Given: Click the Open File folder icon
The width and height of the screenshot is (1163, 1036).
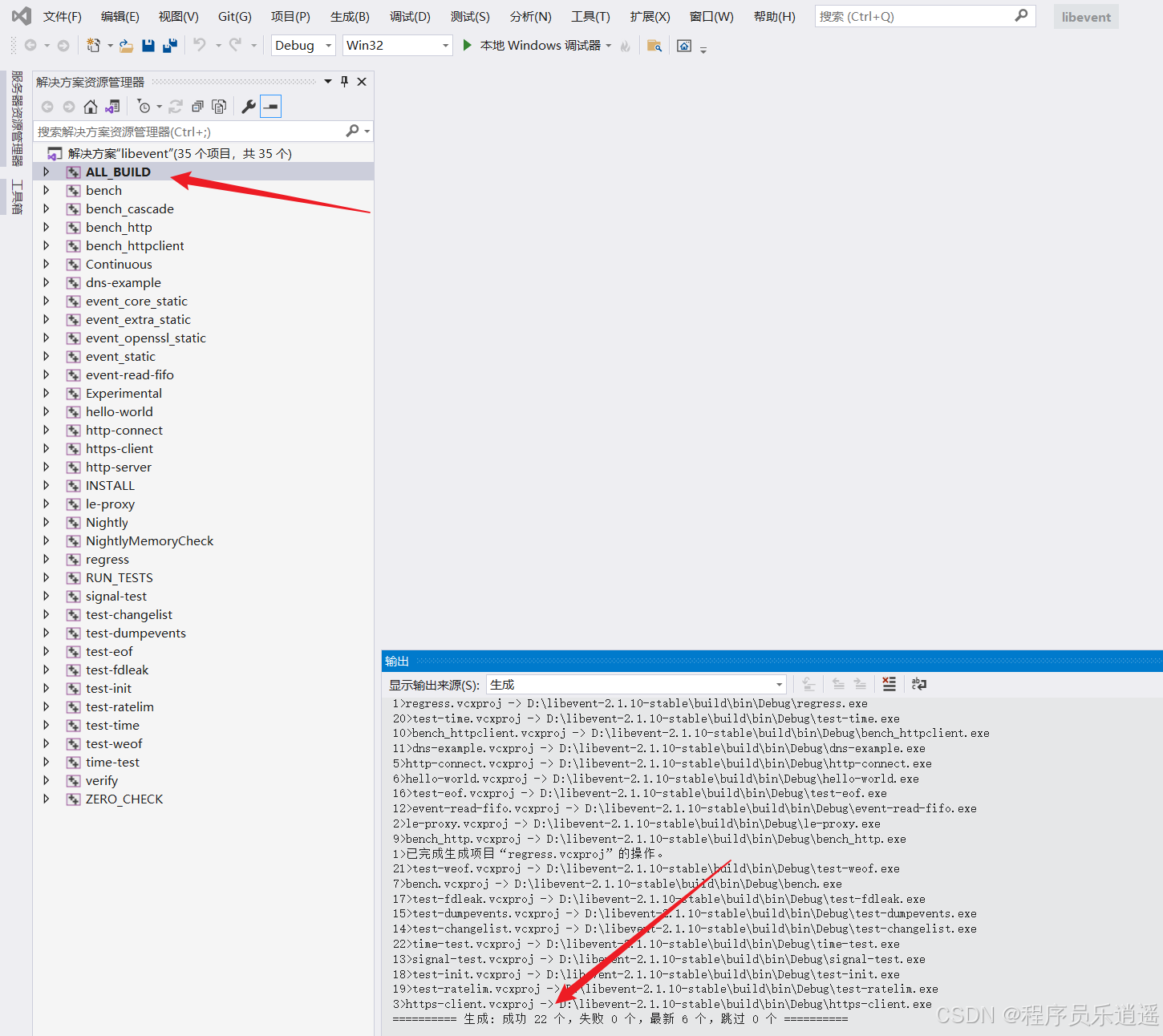Looking at the screenshot, I should [126, 46].
